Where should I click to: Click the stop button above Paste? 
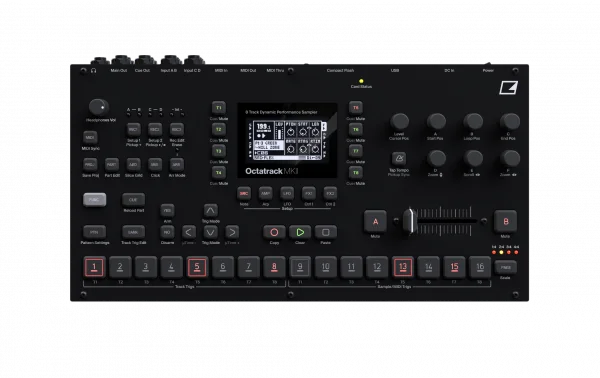[325, 232]
